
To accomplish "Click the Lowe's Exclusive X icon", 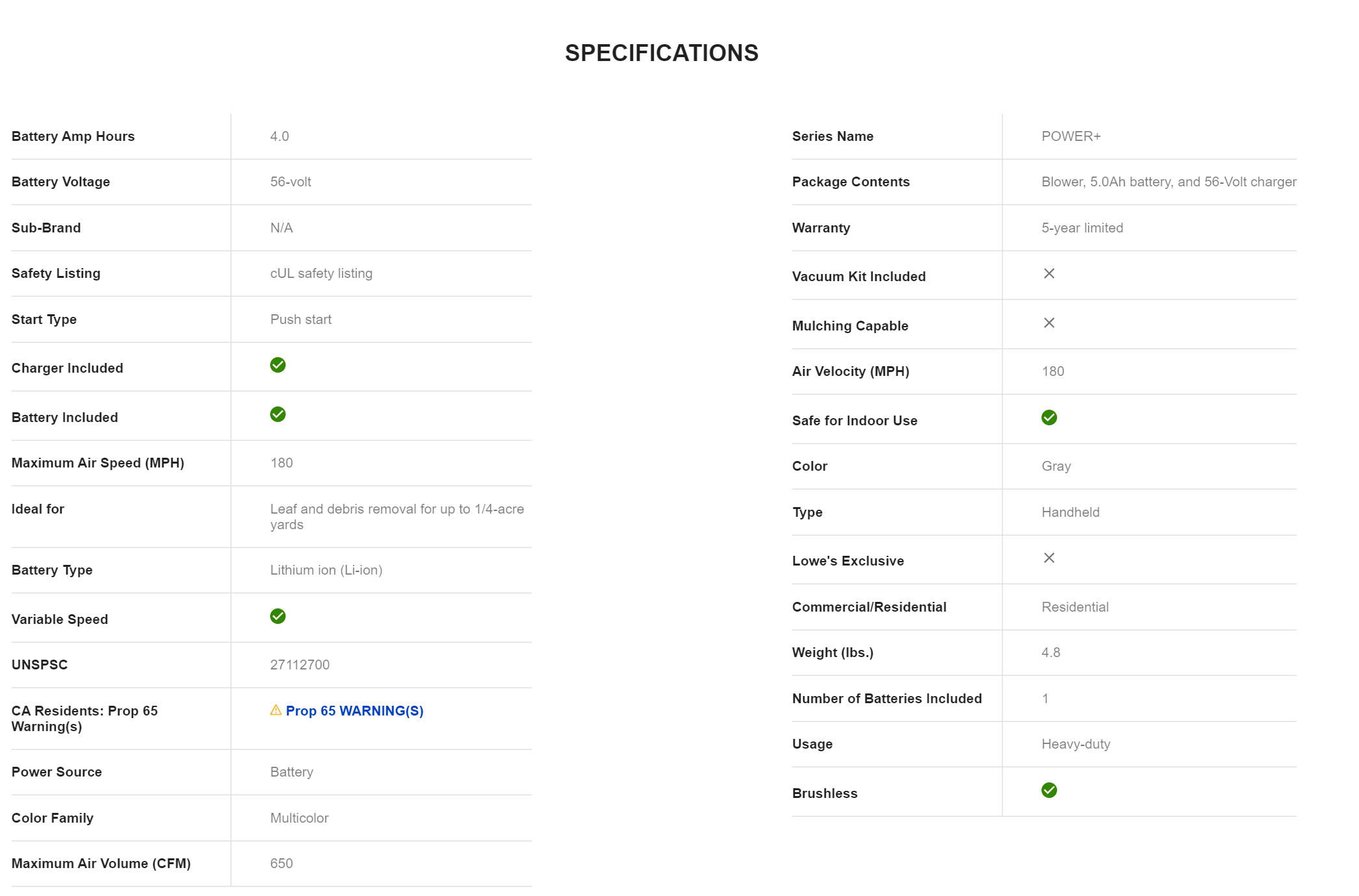I will (x=1049, y=558).
